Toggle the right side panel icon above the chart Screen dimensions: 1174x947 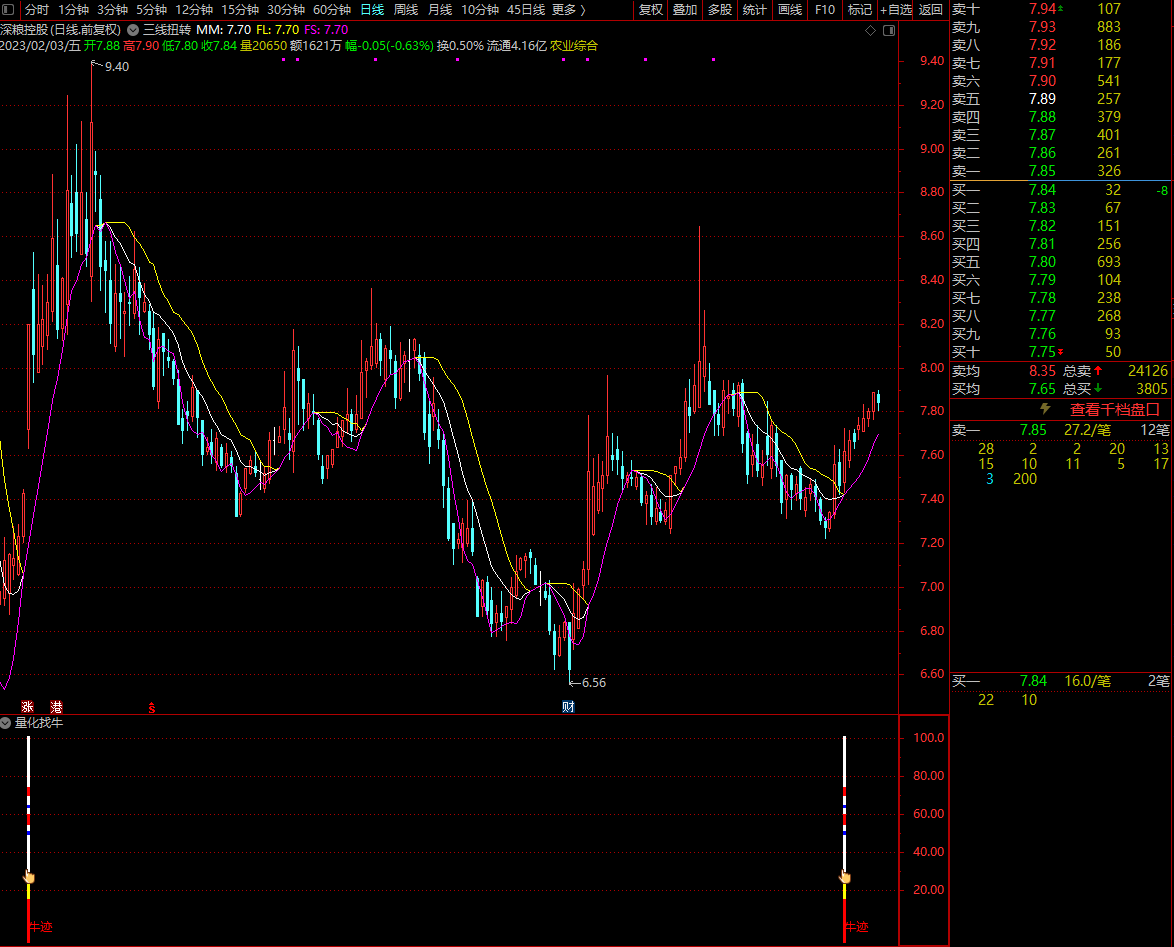(x=889, y=30)
